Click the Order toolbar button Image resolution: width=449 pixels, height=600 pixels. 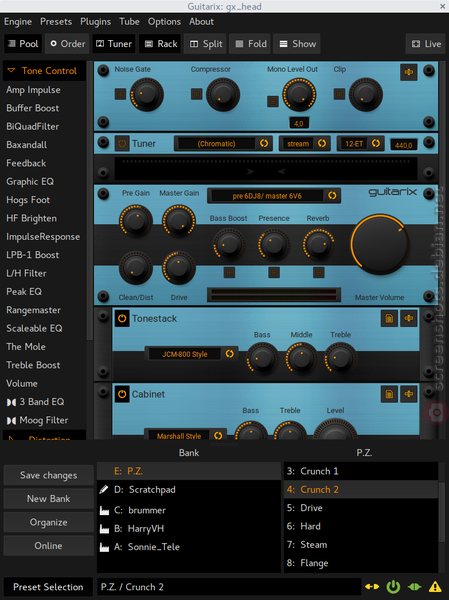point(67,44)
